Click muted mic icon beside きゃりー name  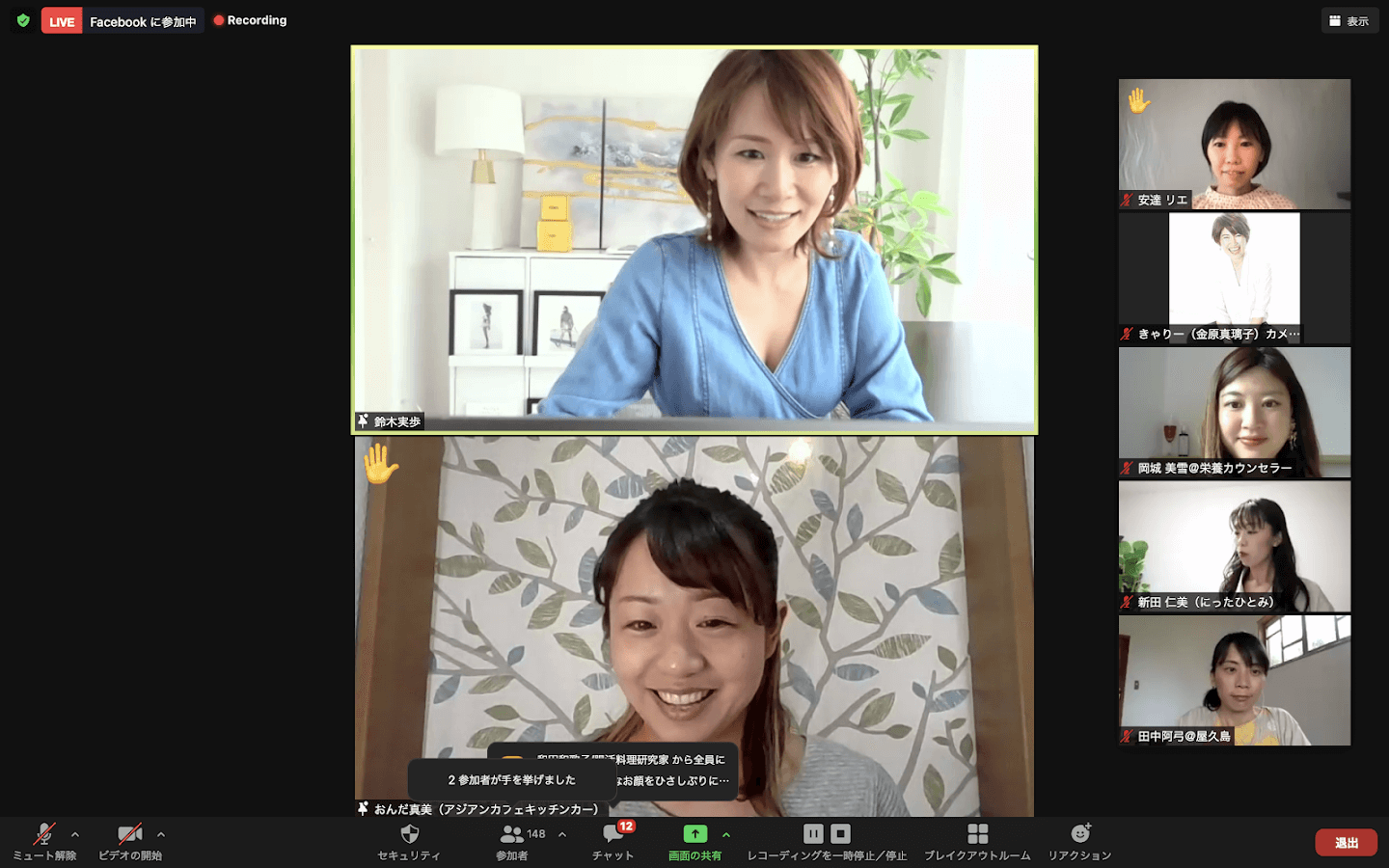click(x=1127, y=334)
